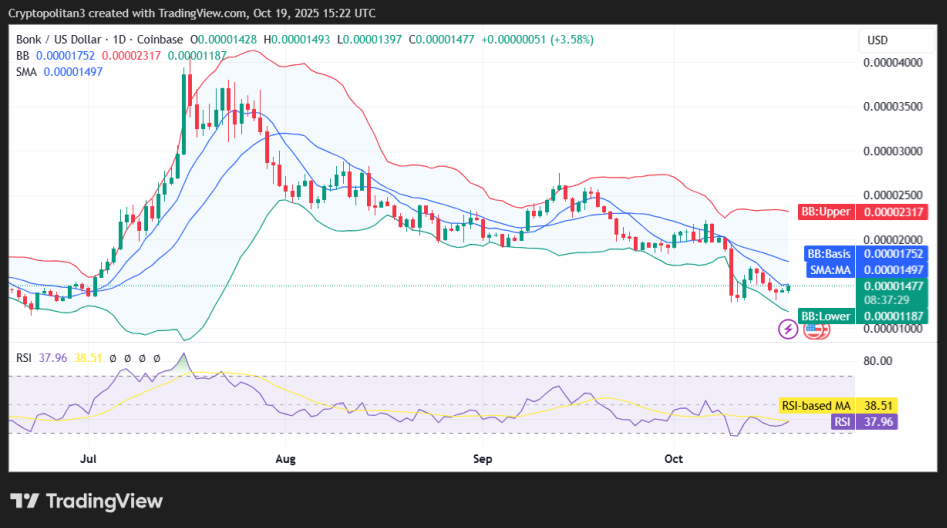This screenshot has height=528, width=947.
Task: Click the Aug marker on time axis
Action: [x=287, y=459]
